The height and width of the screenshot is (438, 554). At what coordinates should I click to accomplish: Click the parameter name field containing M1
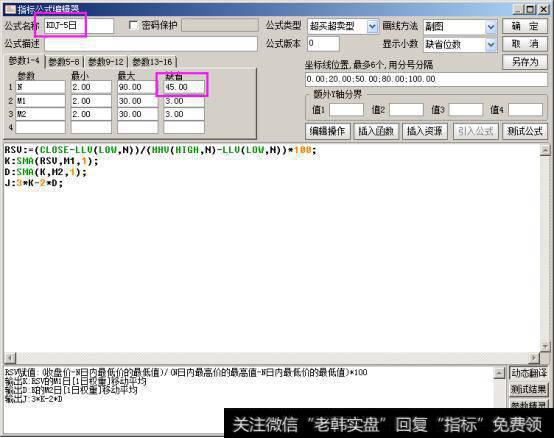(x=40, y=101)
